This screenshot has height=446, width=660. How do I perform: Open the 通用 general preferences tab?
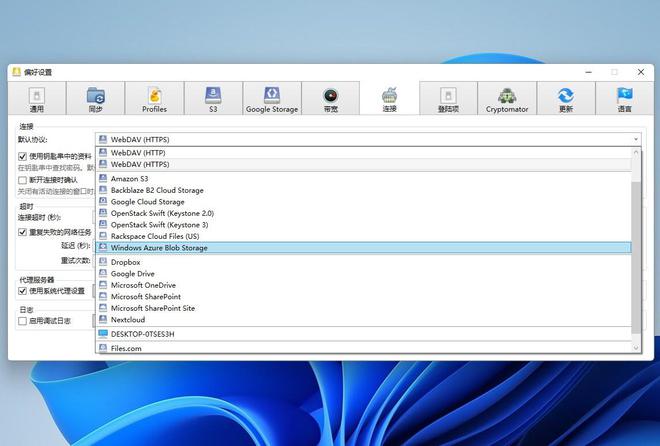[x=37, y=98]
